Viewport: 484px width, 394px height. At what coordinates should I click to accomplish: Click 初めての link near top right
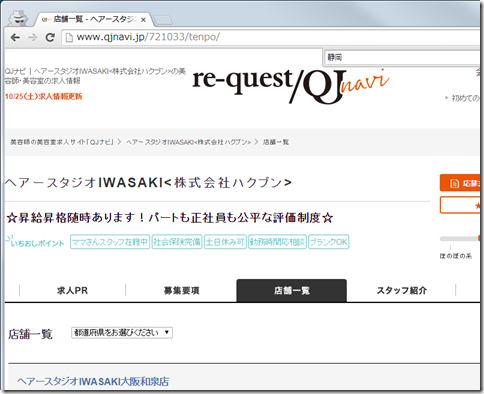465,98
